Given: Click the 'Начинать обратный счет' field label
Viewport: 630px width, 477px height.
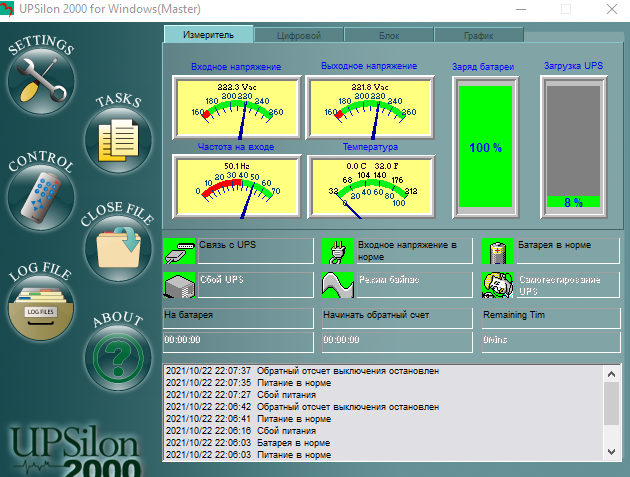Looking at the screenshot, I should (397, 318).
